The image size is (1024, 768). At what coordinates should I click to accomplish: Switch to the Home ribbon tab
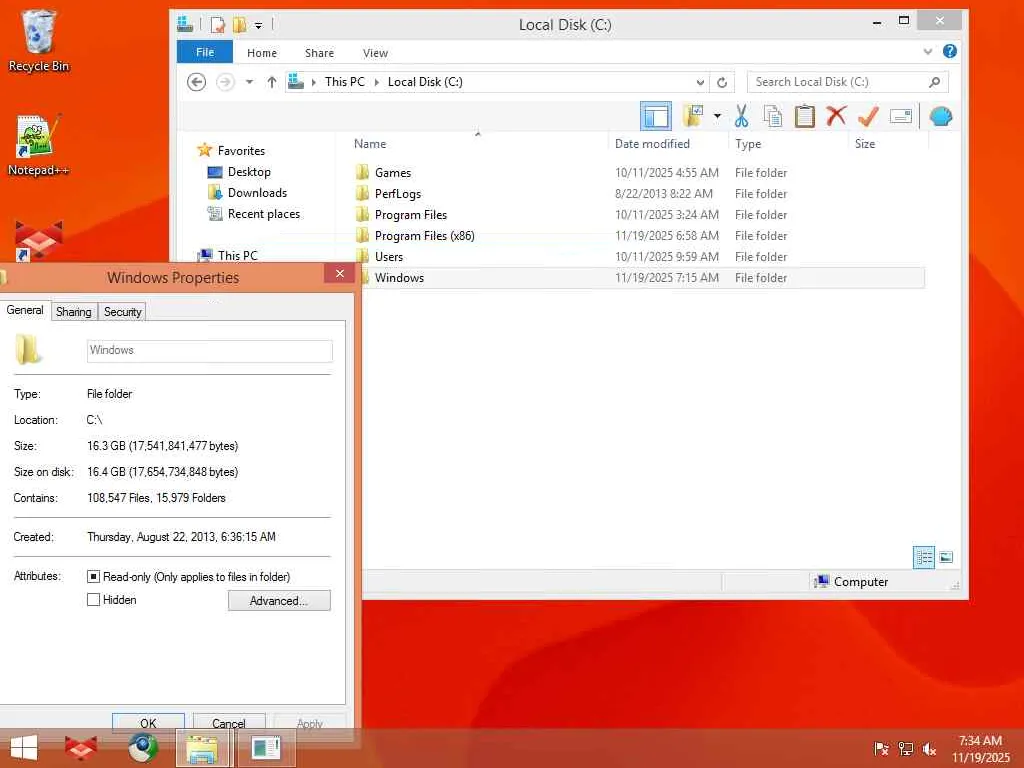point(262,53)
